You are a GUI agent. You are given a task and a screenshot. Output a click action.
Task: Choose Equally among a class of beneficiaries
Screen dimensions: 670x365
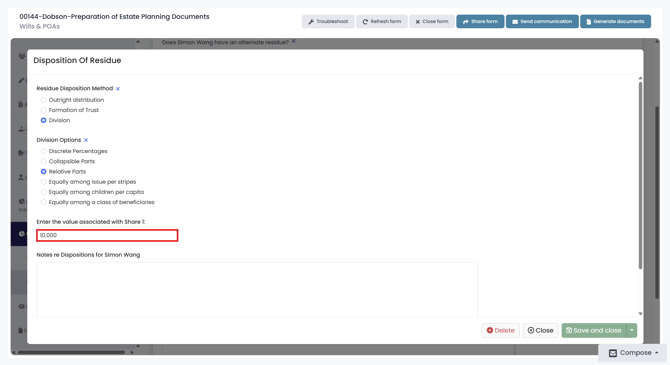[44, 202]
